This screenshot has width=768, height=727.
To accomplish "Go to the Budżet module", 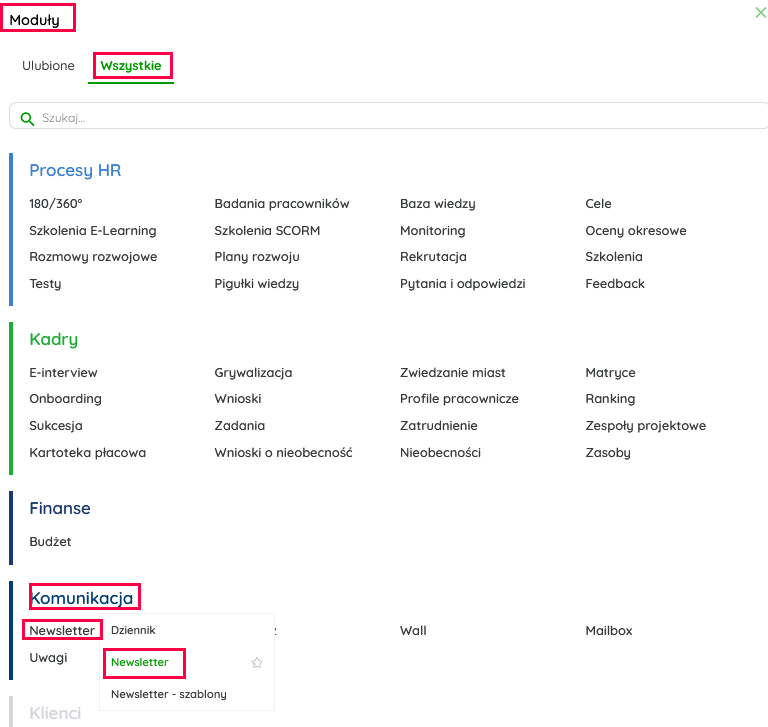I will 50,542.
